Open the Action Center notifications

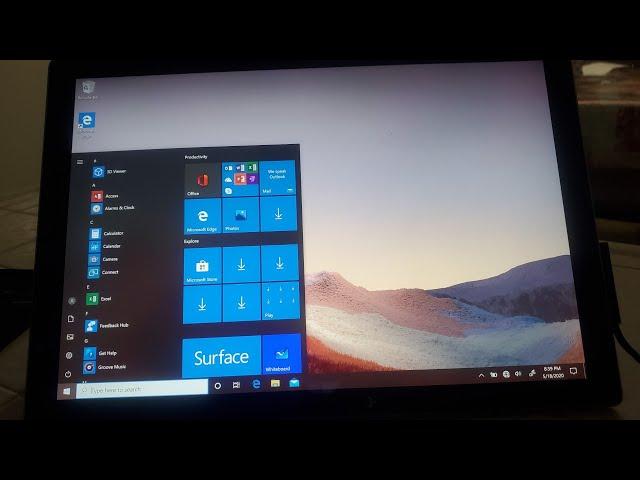coord(574,371)
